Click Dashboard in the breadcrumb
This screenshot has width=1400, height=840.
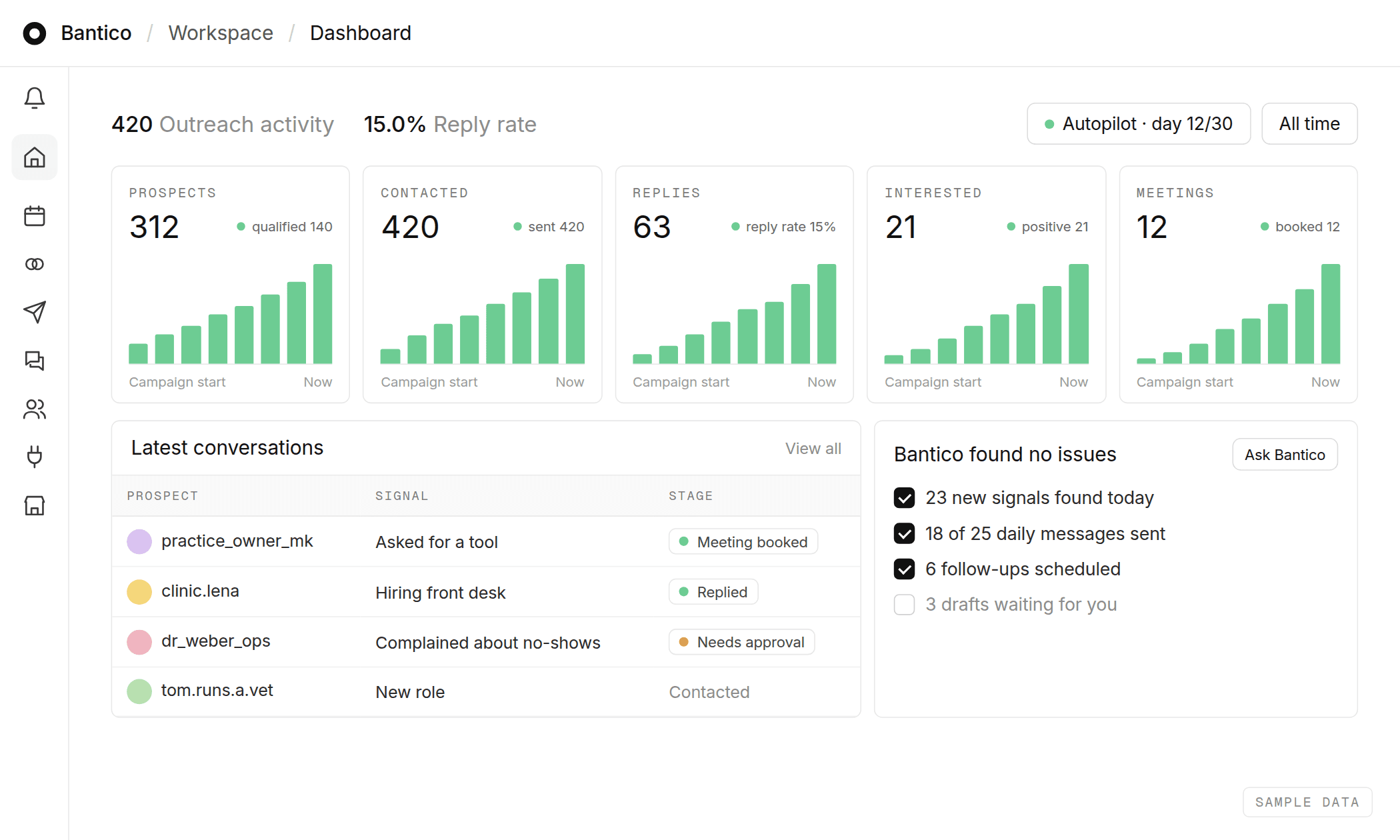coord(360,33)
